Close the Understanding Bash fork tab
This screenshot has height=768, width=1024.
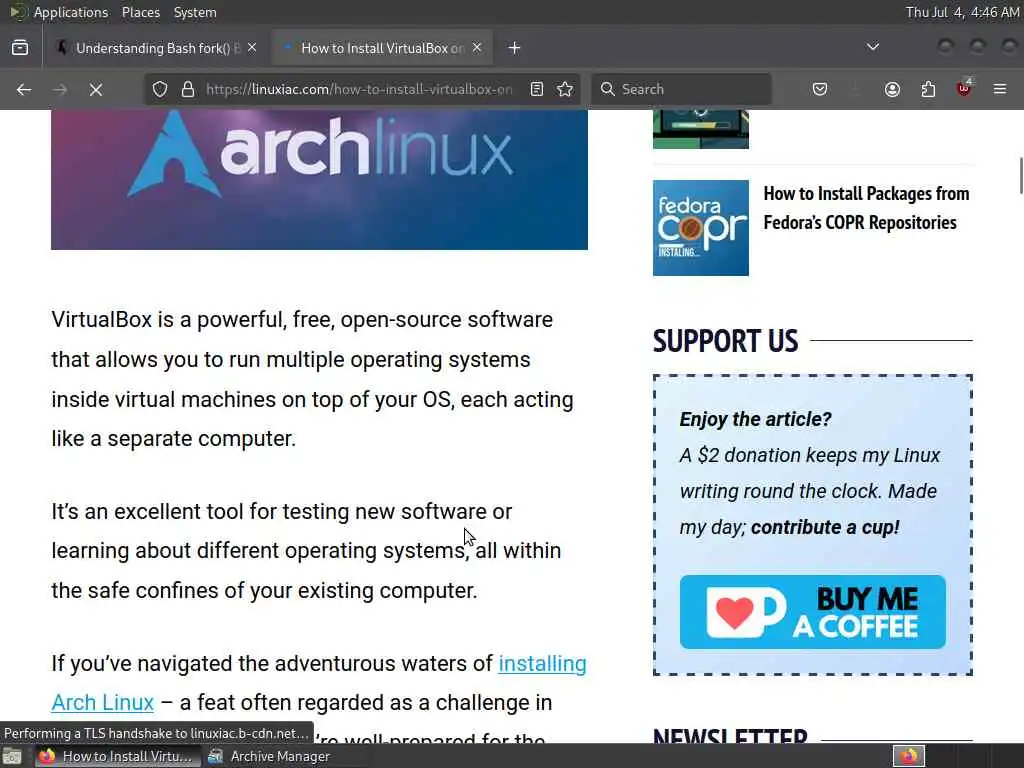252,48
